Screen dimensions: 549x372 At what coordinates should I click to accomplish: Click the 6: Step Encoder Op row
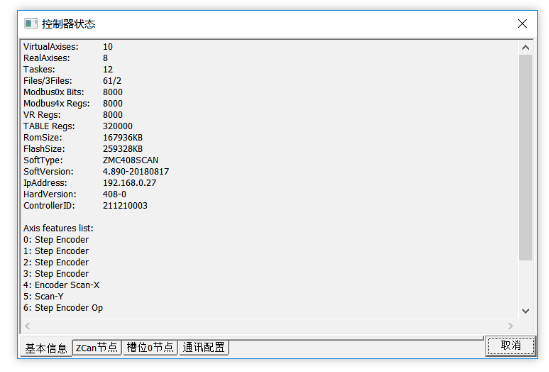(63, 308)
